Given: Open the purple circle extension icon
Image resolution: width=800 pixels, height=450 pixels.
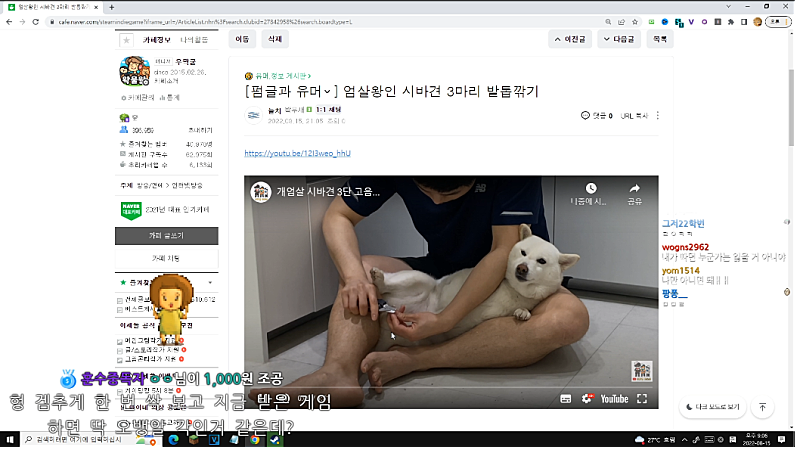Looking at the screenshot, I should pos(704,22).
